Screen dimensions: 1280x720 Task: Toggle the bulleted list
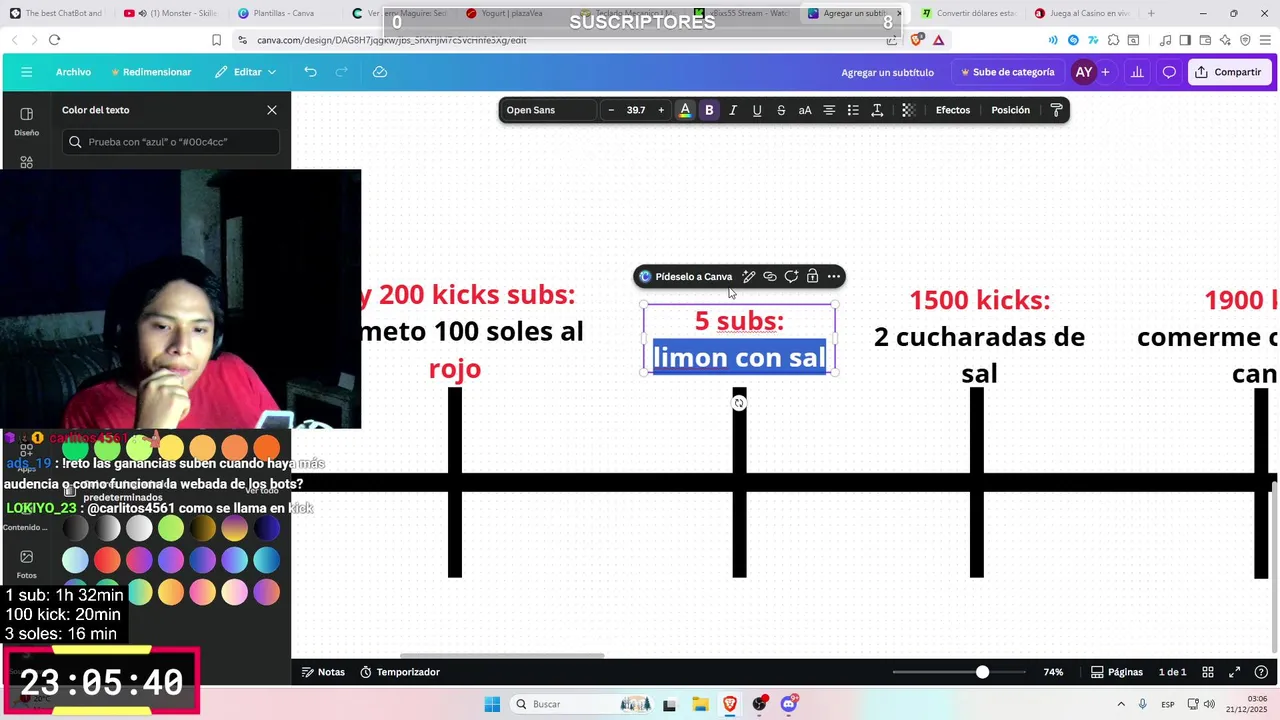(853, 110)
